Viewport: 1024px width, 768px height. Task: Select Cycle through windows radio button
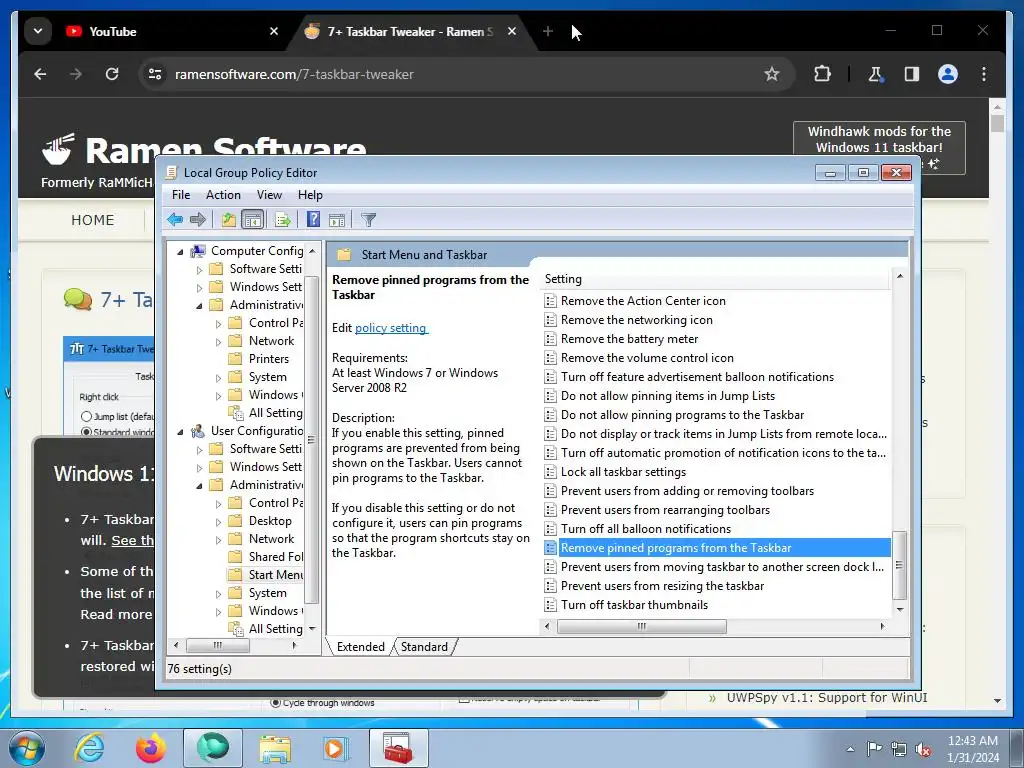pos(276,703)
